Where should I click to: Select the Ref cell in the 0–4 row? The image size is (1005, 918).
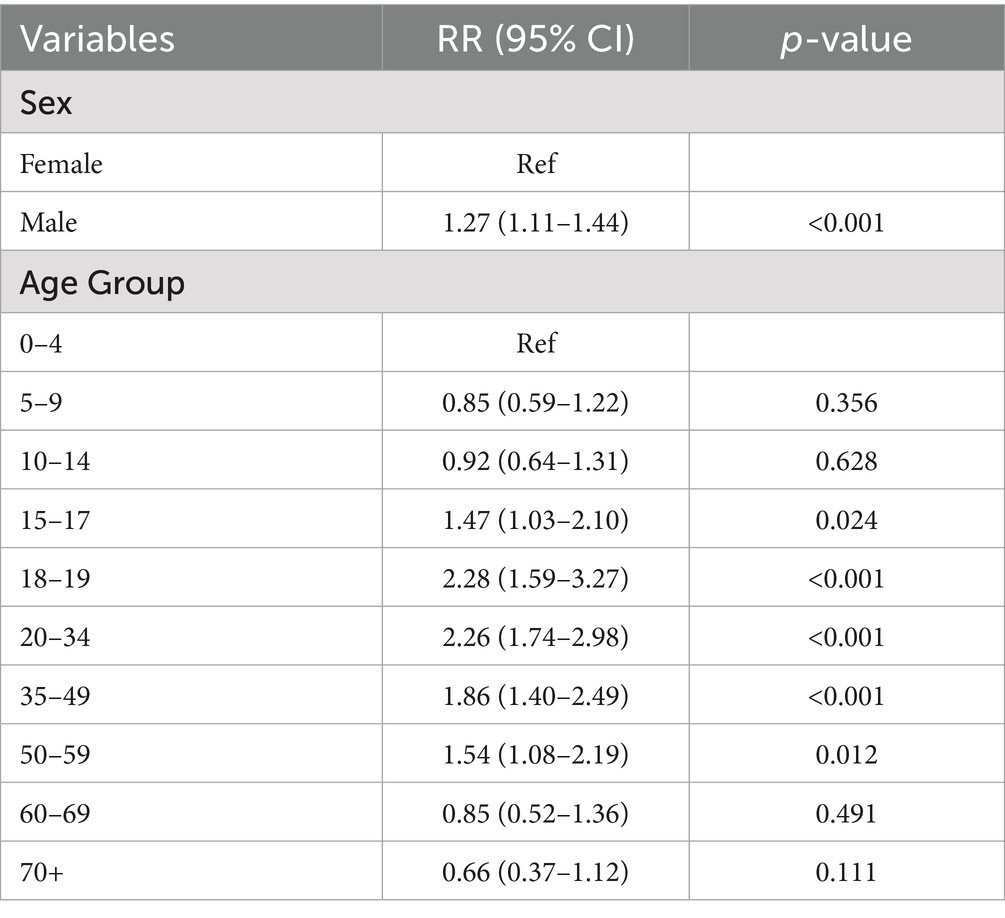click(535, 343)
